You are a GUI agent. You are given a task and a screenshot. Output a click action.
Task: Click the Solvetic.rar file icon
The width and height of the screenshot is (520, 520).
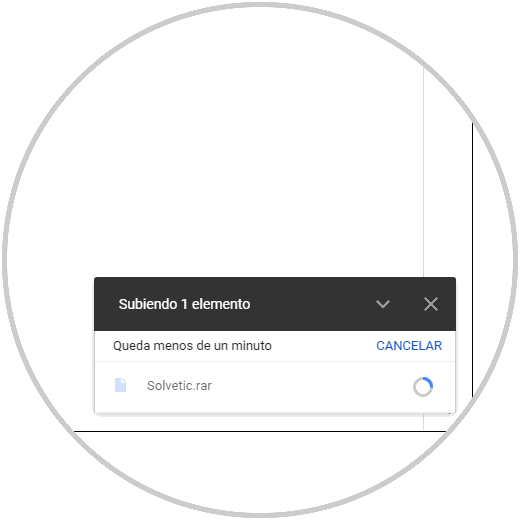click(120, 385)
